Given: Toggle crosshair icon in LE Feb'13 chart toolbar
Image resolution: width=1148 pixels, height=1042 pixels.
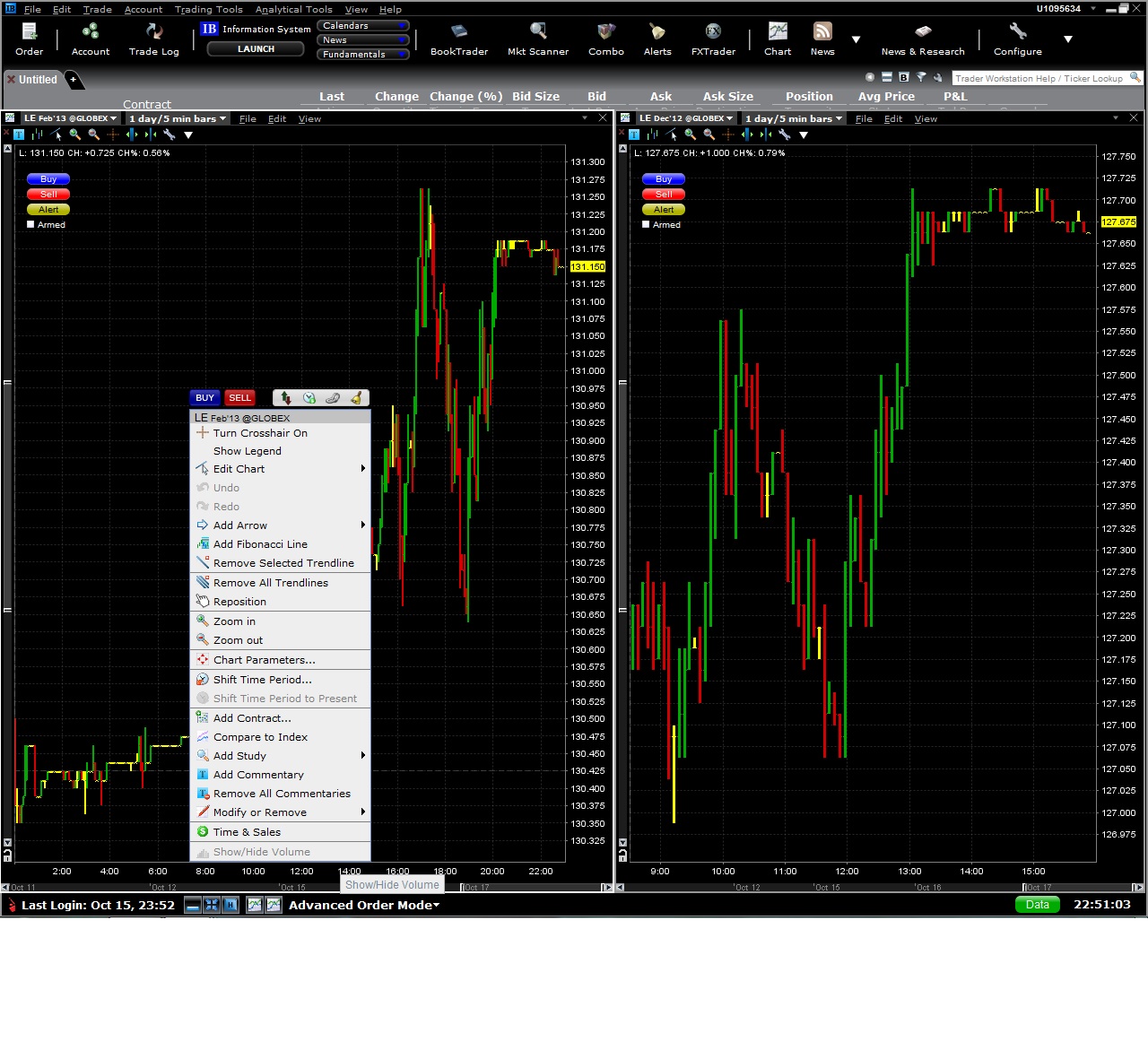Looking at the screenshot, I should (113, 135).
